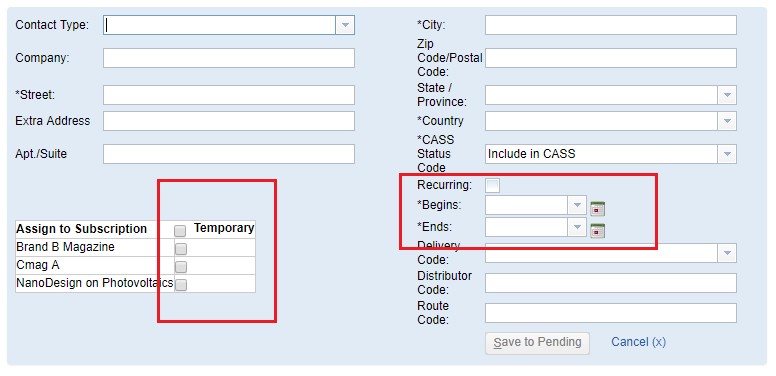
Task: Open the calendar picker for Begins date
Action: click(597, 208)
